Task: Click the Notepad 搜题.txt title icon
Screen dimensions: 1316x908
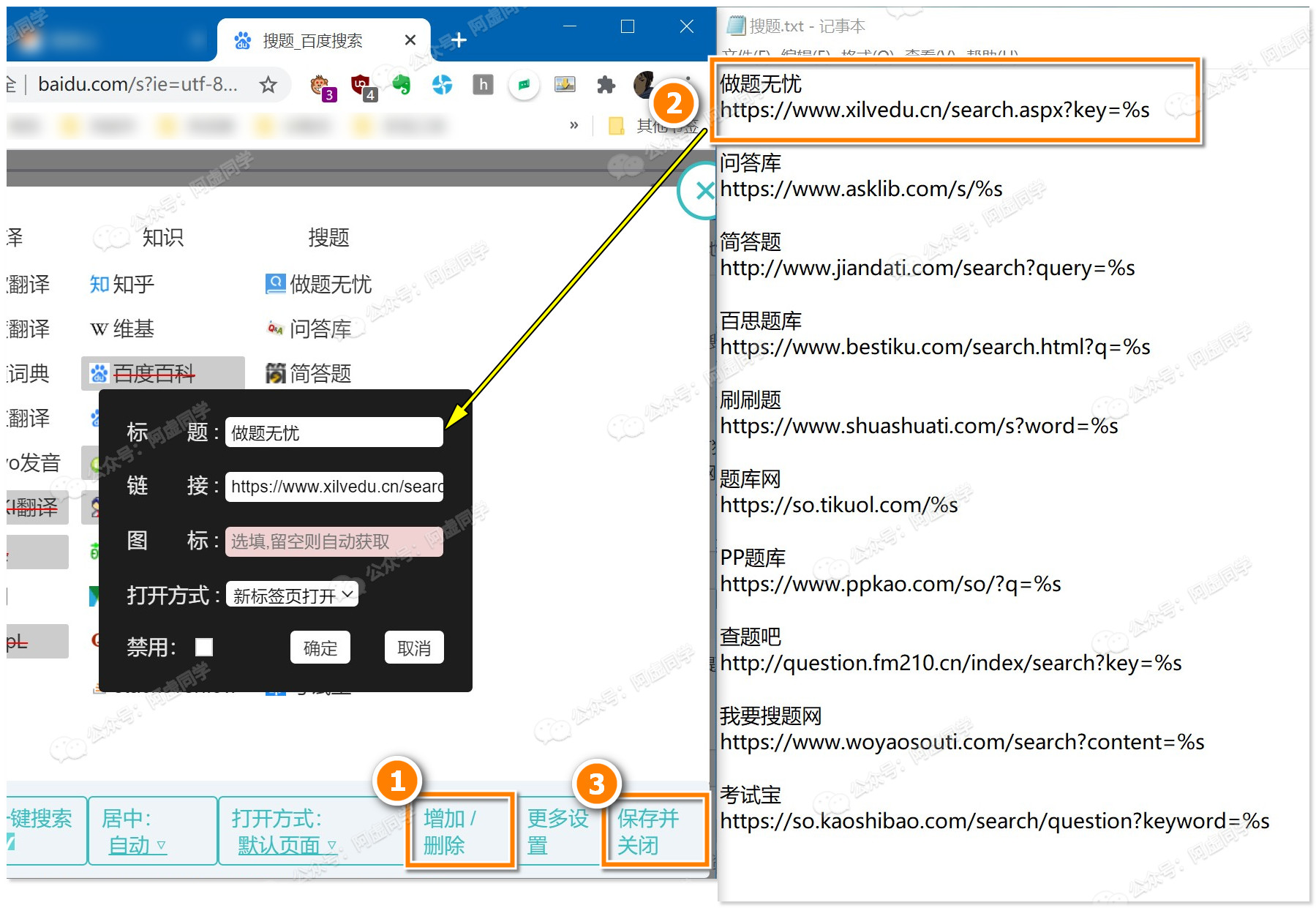Action: pos(734,26)
